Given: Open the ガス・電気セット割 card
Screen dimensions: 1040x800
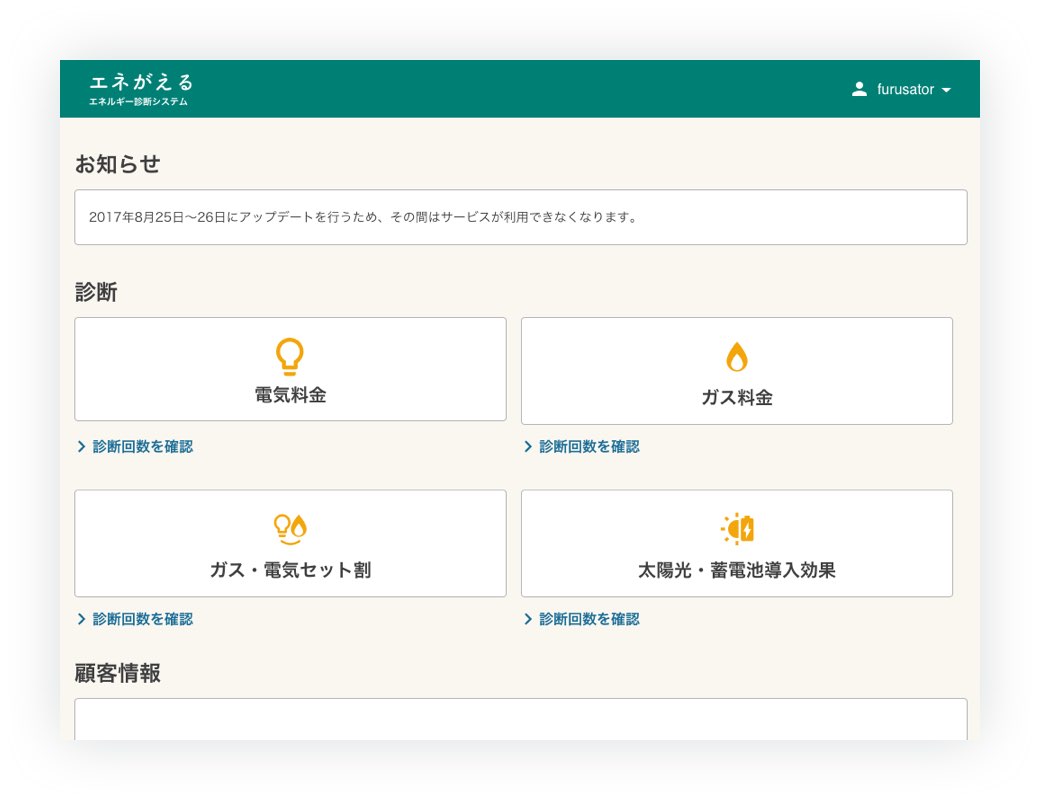Looking at the screenshot, I should (x=291, y=543).
